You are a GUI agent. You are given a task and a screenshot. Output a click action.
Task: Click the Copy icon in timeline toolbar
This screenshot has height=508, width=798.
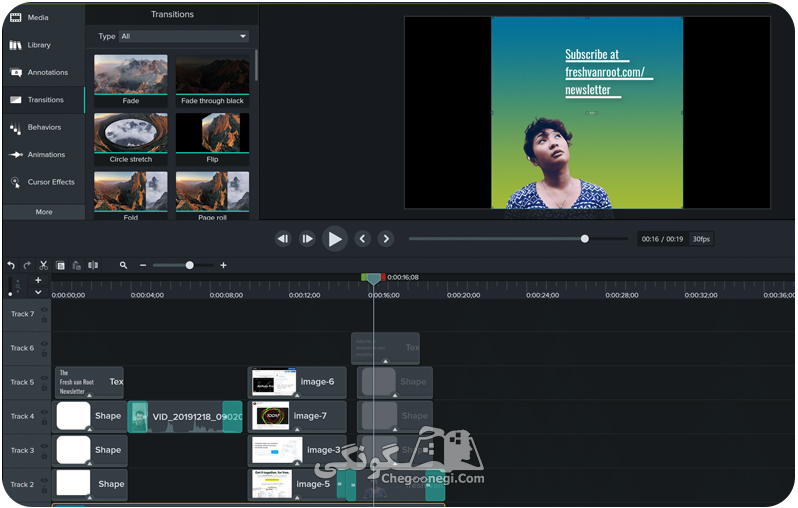pos(60,265)
